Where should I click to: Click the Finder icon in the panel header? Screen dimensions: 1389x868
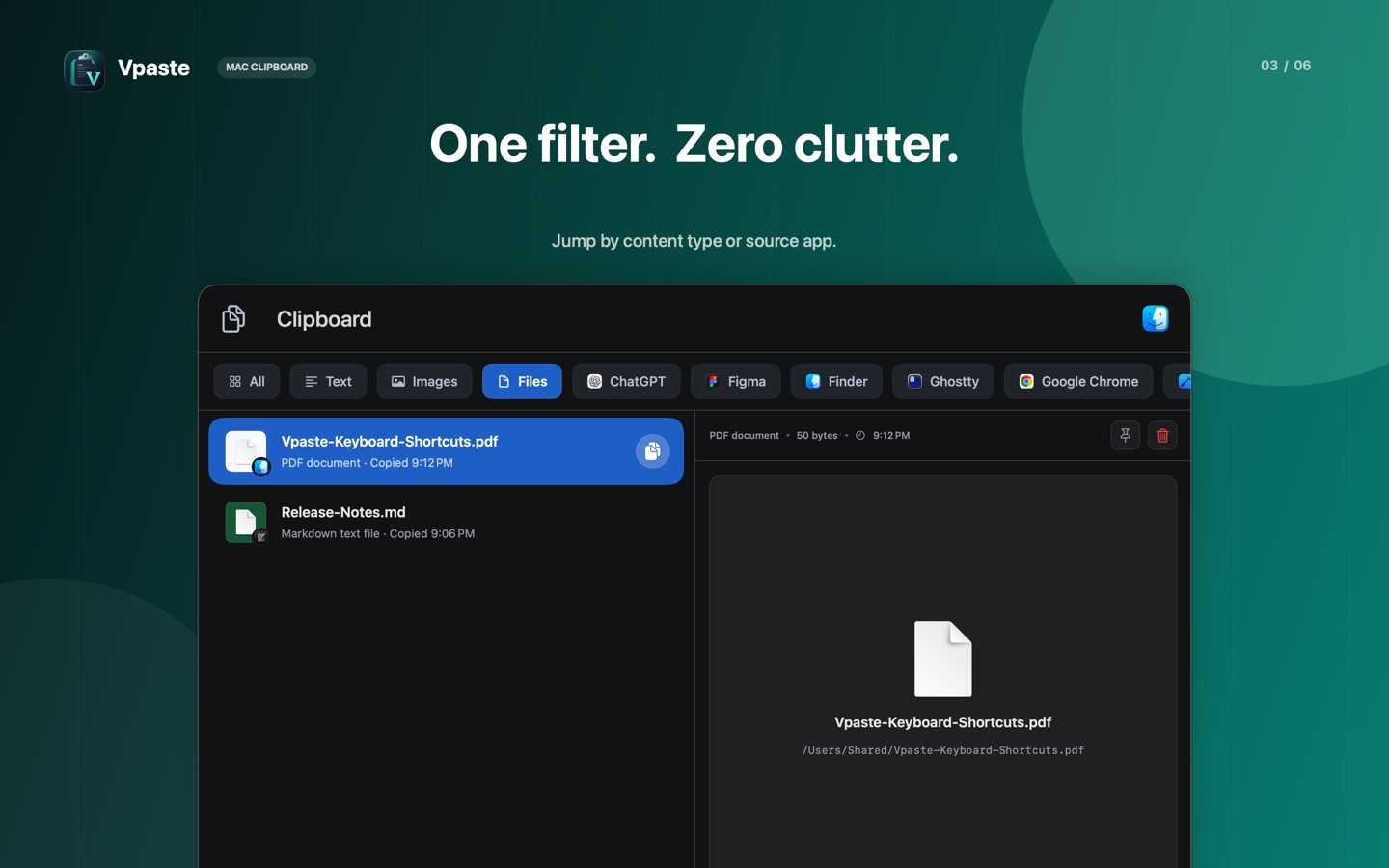click(x=1156, y=318)
